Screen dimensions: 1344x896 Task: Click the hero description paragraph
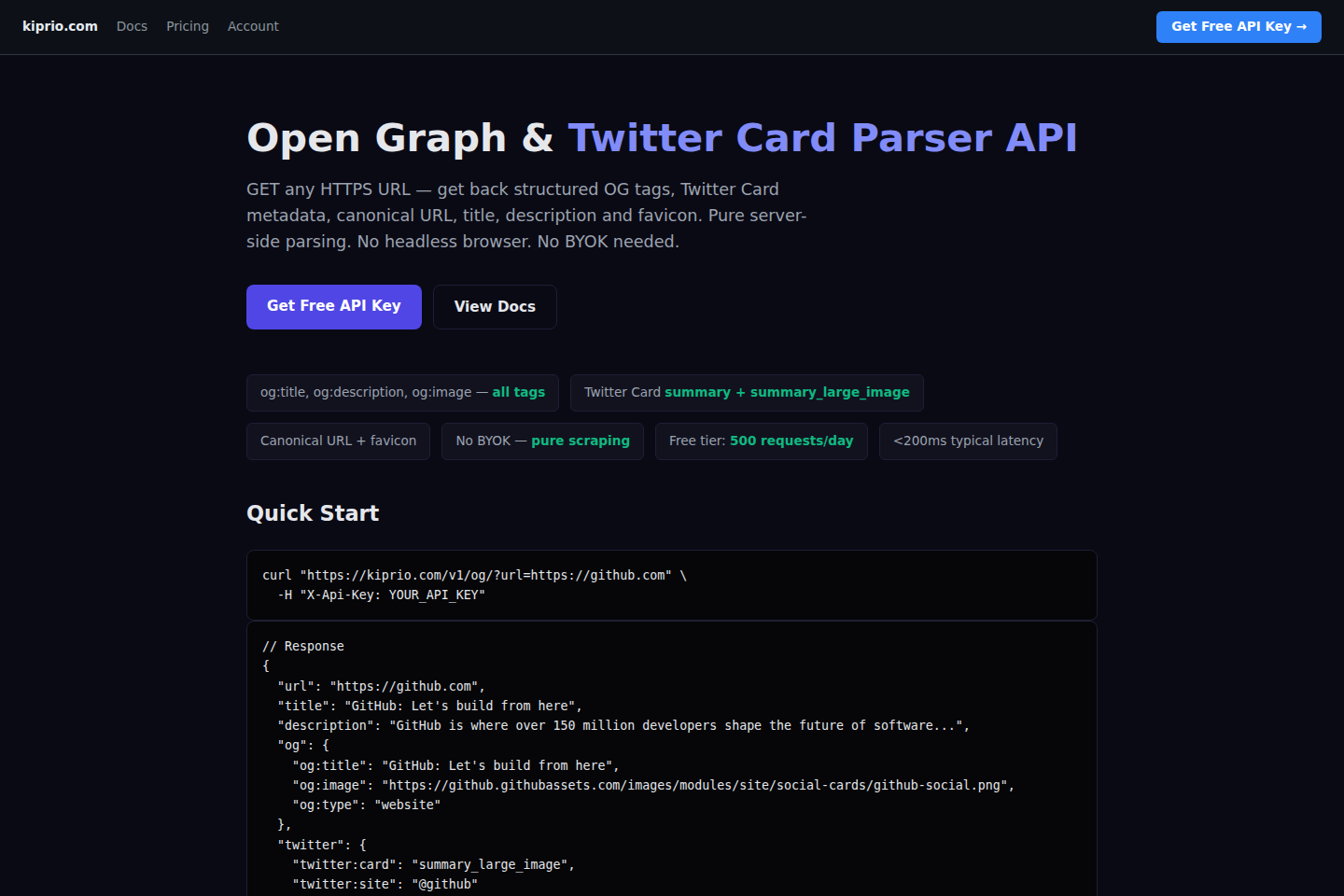click(526, 216)
